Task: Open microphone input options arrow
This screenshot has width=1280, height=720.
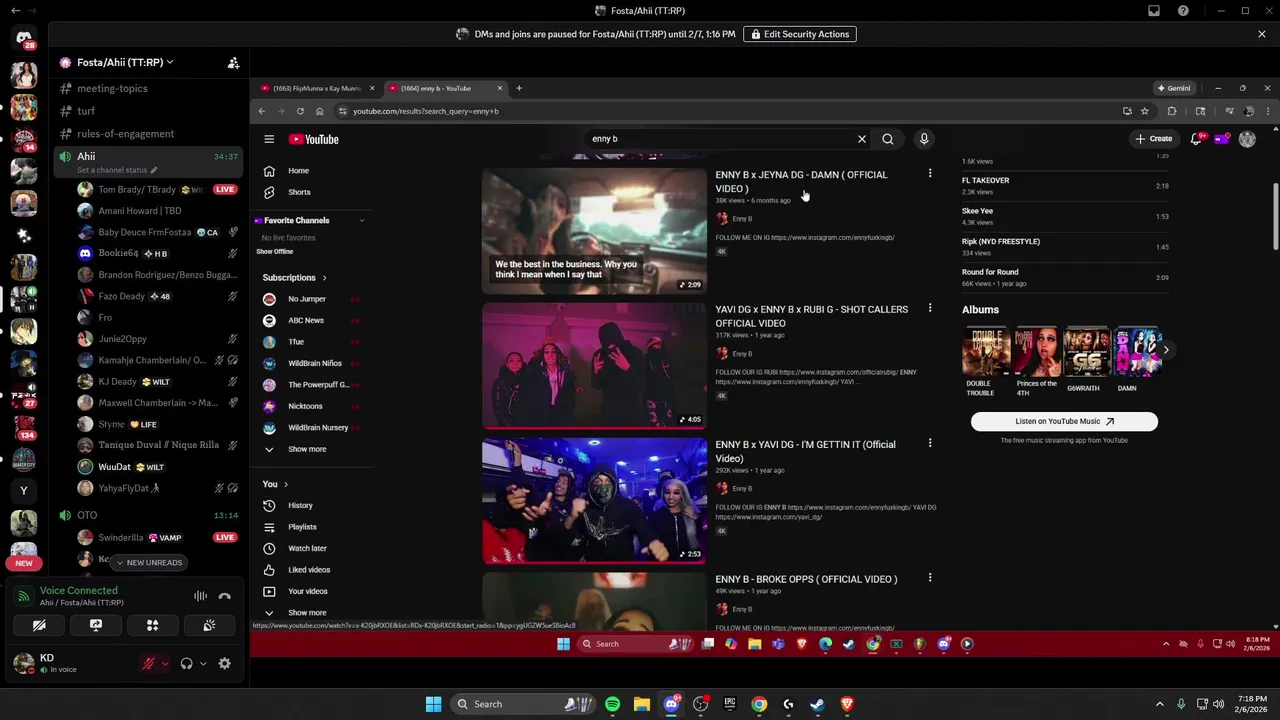Action: (x=165, y=663)
